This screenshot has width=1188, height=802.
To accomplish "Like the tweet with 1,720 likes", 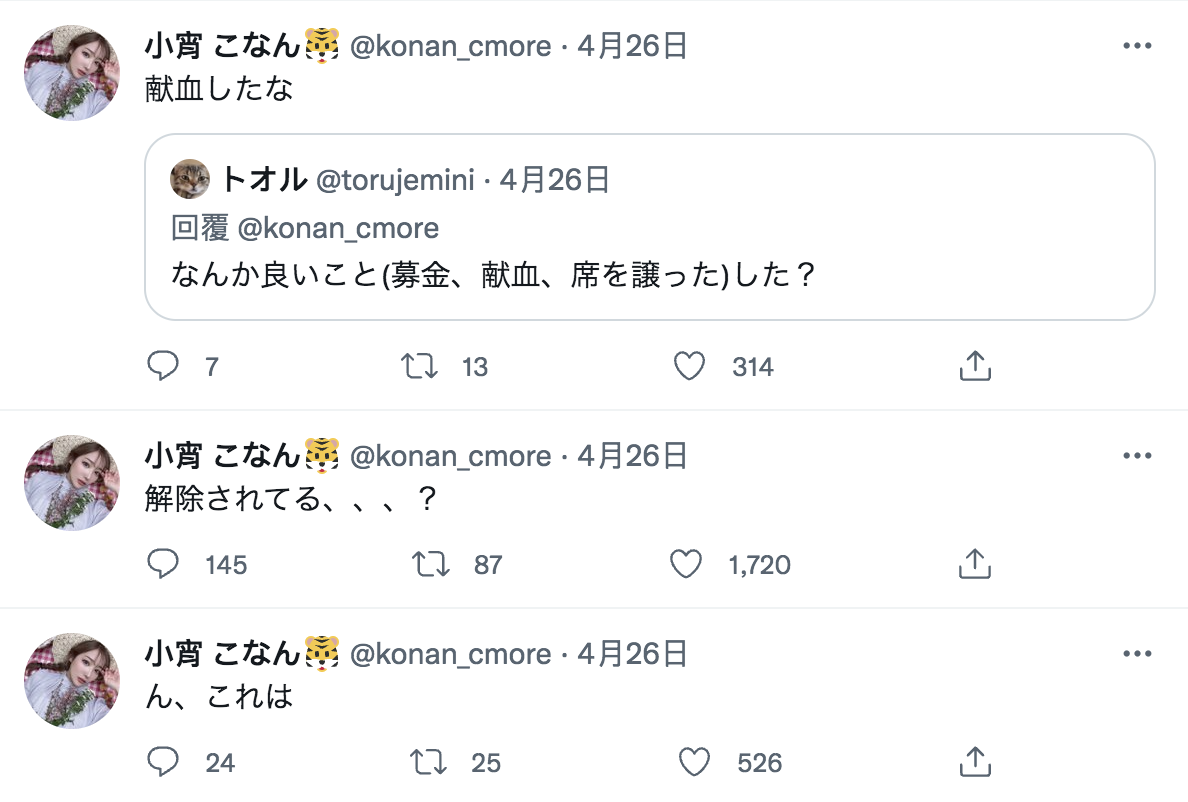I will click(x=686, y=565).
